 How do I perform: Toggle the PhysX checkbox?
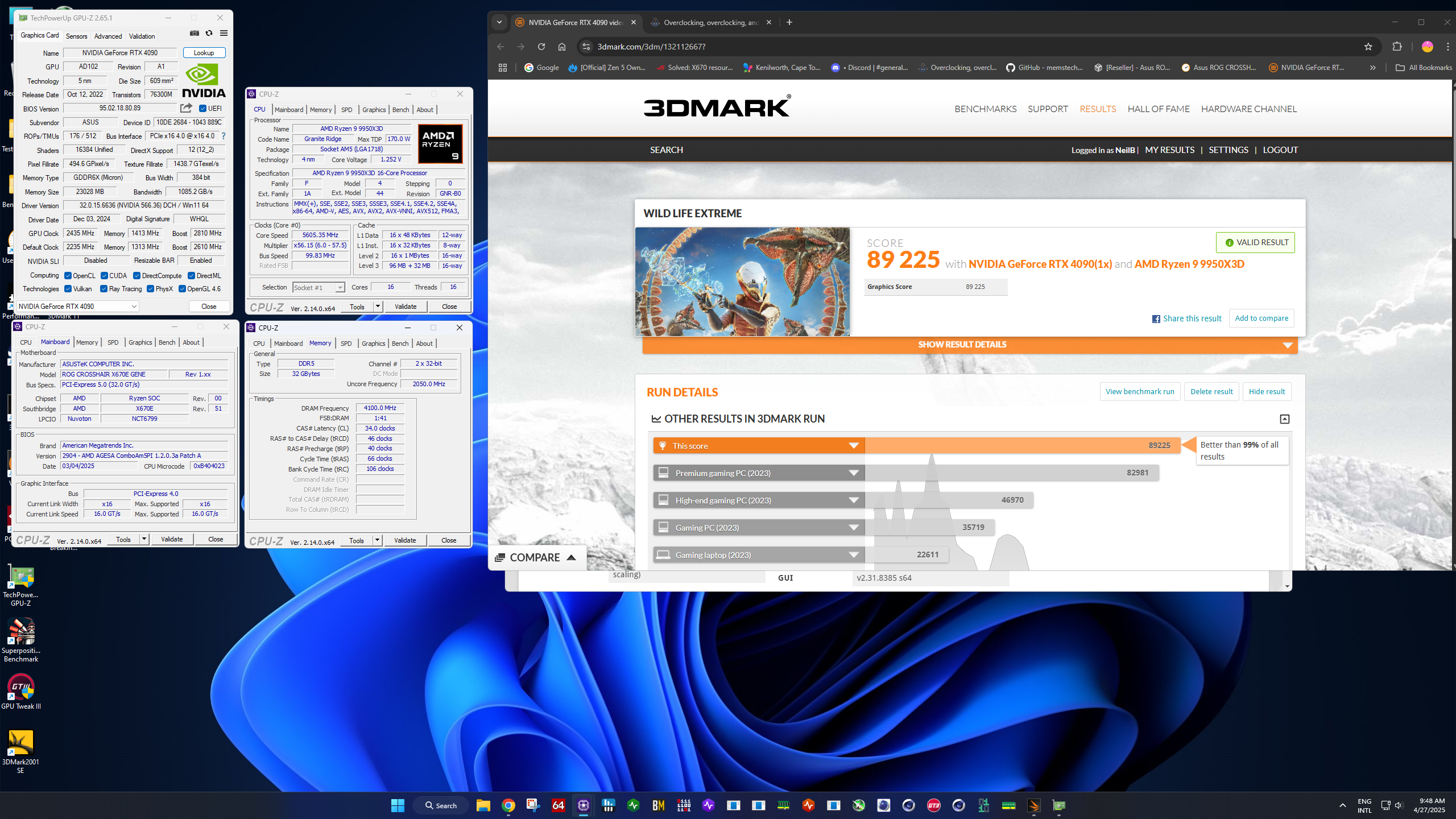coord(150,289)
